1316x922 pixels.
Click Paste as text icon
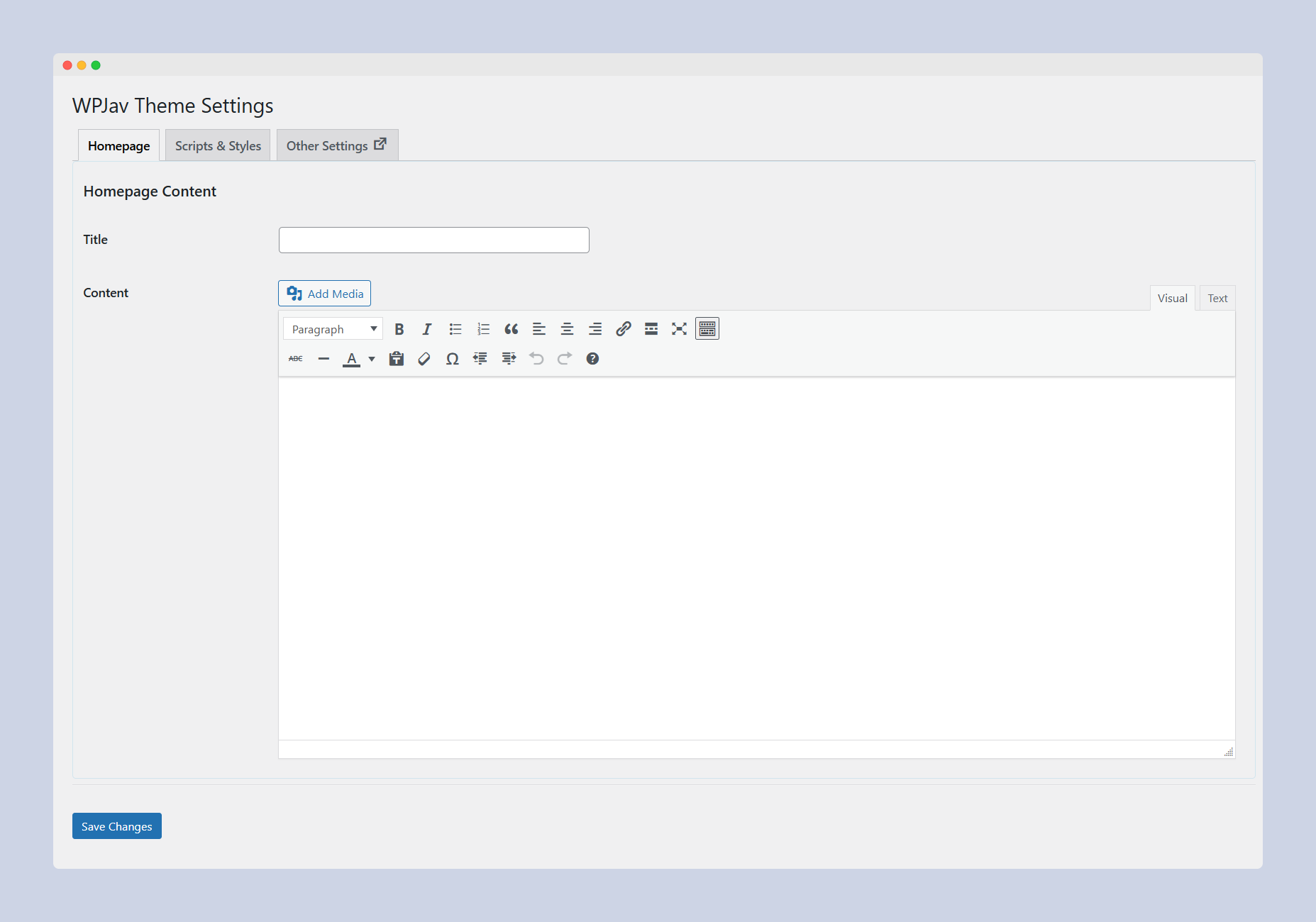(x=397, y=359)
